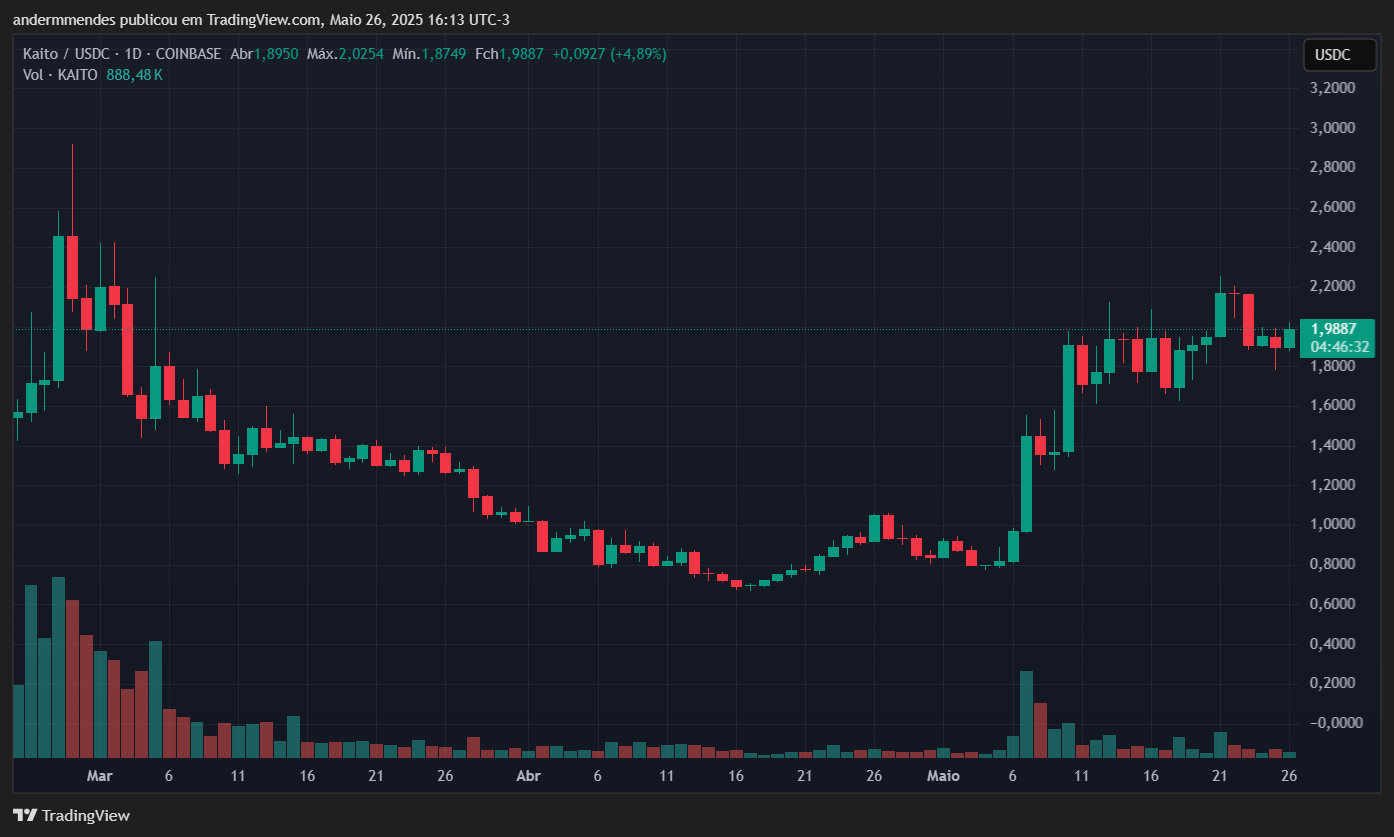Click the USDC currency button

coord(1339,55)
